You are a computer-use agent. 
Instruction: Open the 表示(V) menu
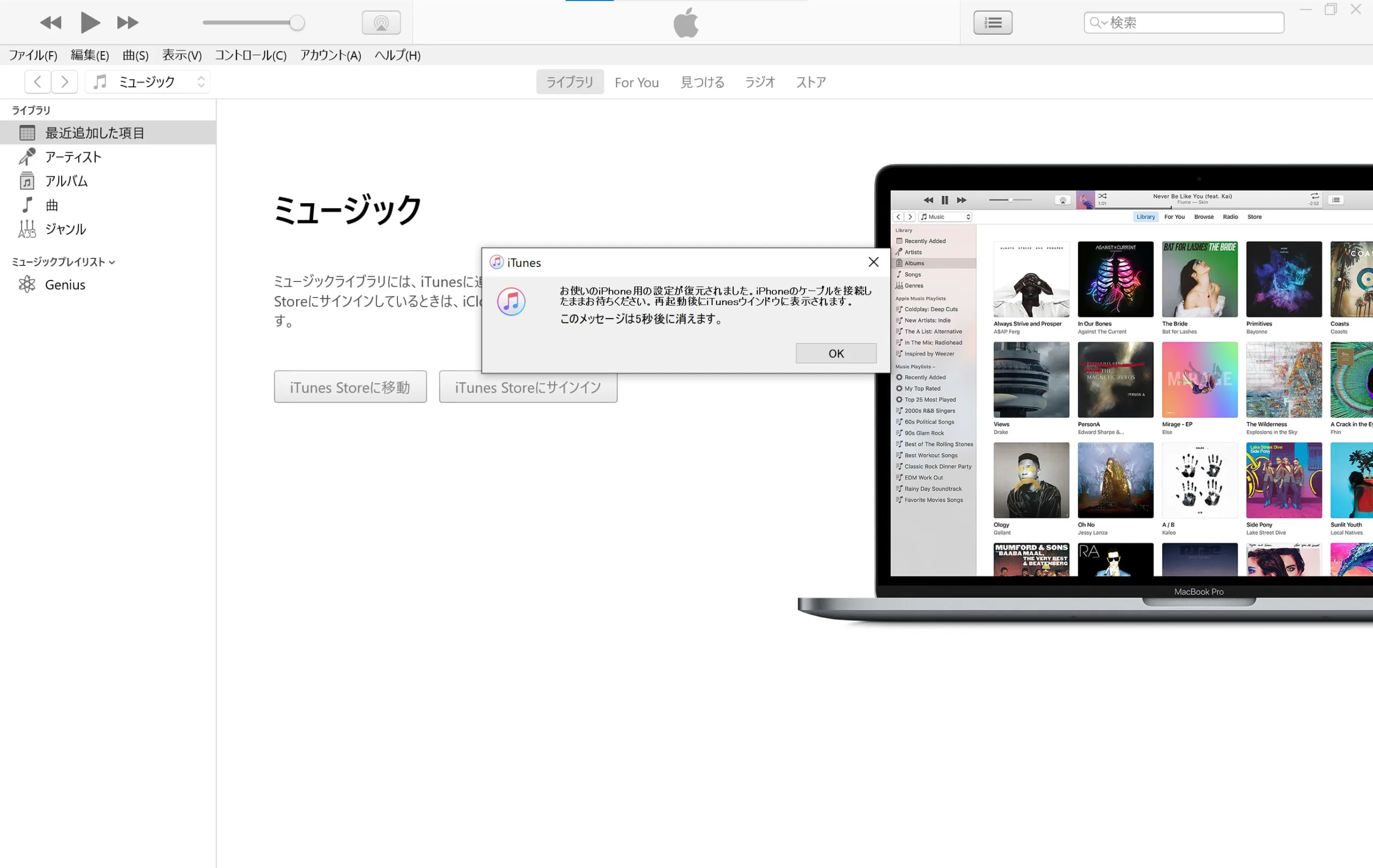click(x=182, y=55)
